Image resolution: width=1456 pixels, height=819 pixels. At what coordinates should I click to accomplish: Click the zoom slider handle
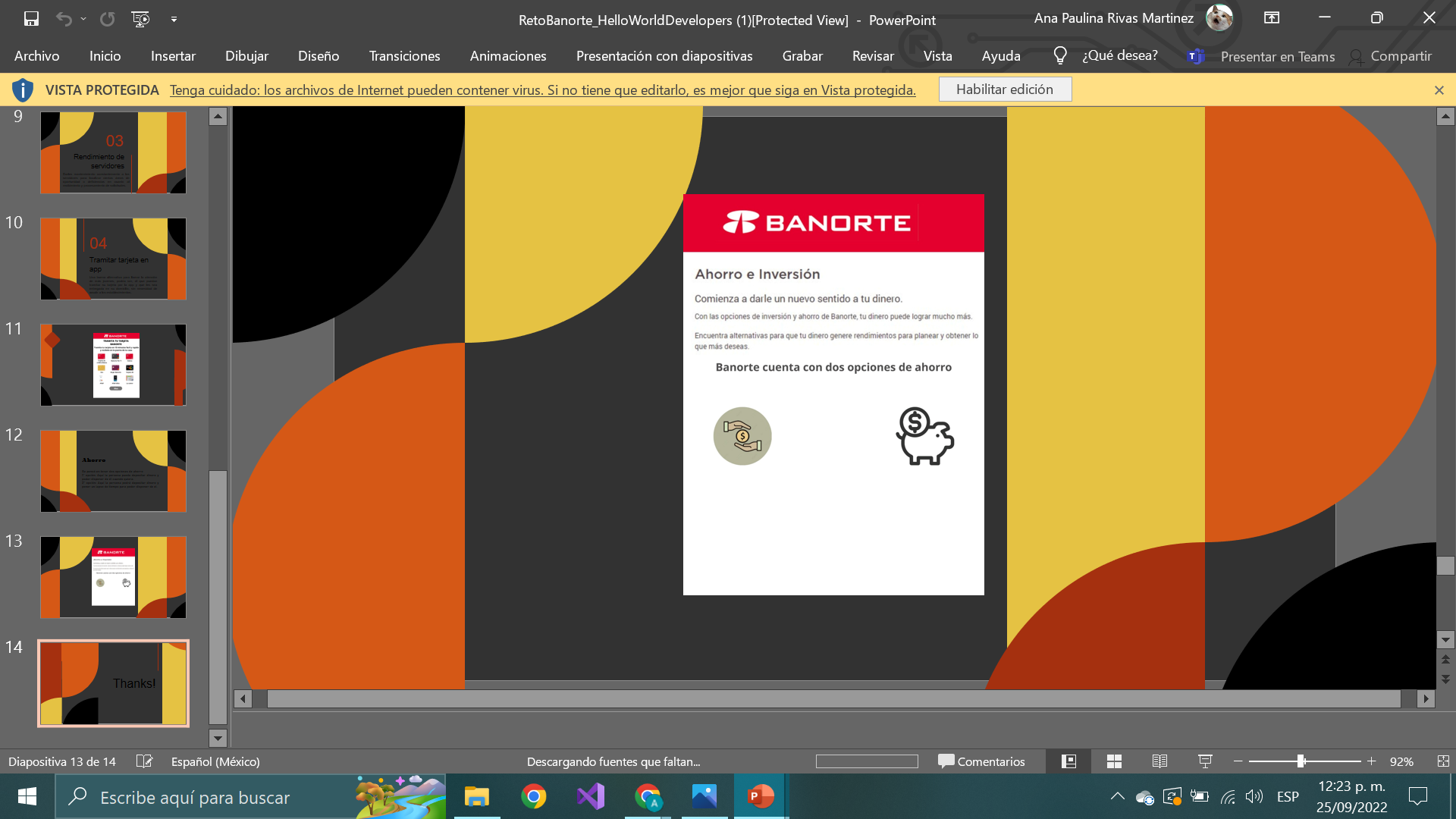click(1301, 761)
